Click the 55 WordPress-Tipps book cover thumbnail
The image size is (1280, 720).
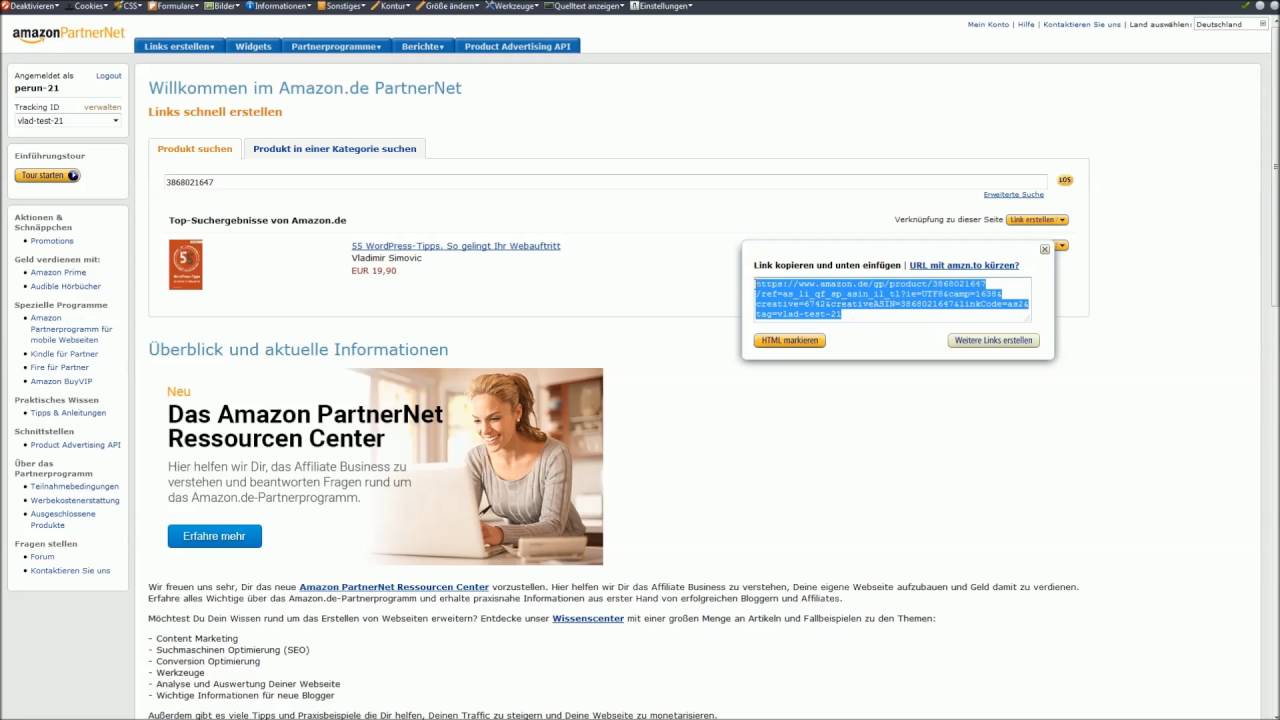pyautogui.click(x=186, y=265)
